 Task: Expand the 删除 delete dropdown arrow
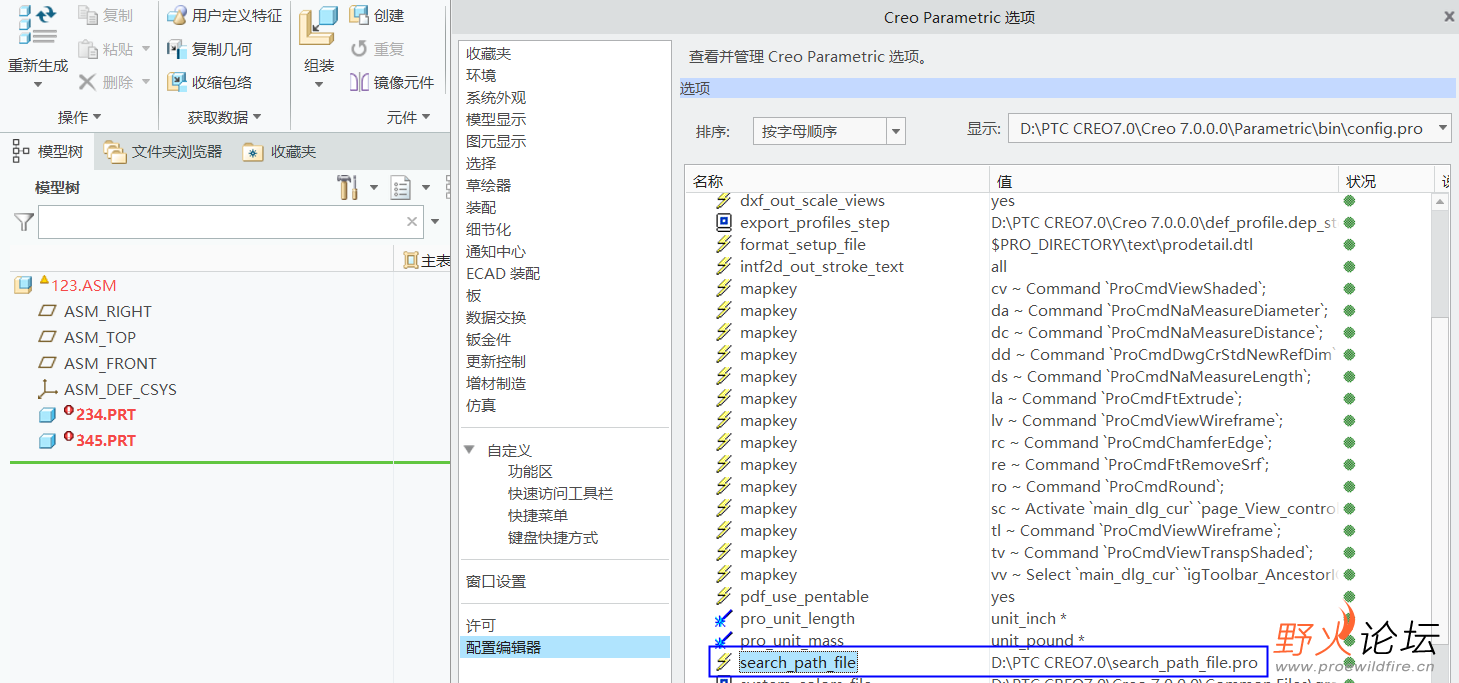(146, 82)
